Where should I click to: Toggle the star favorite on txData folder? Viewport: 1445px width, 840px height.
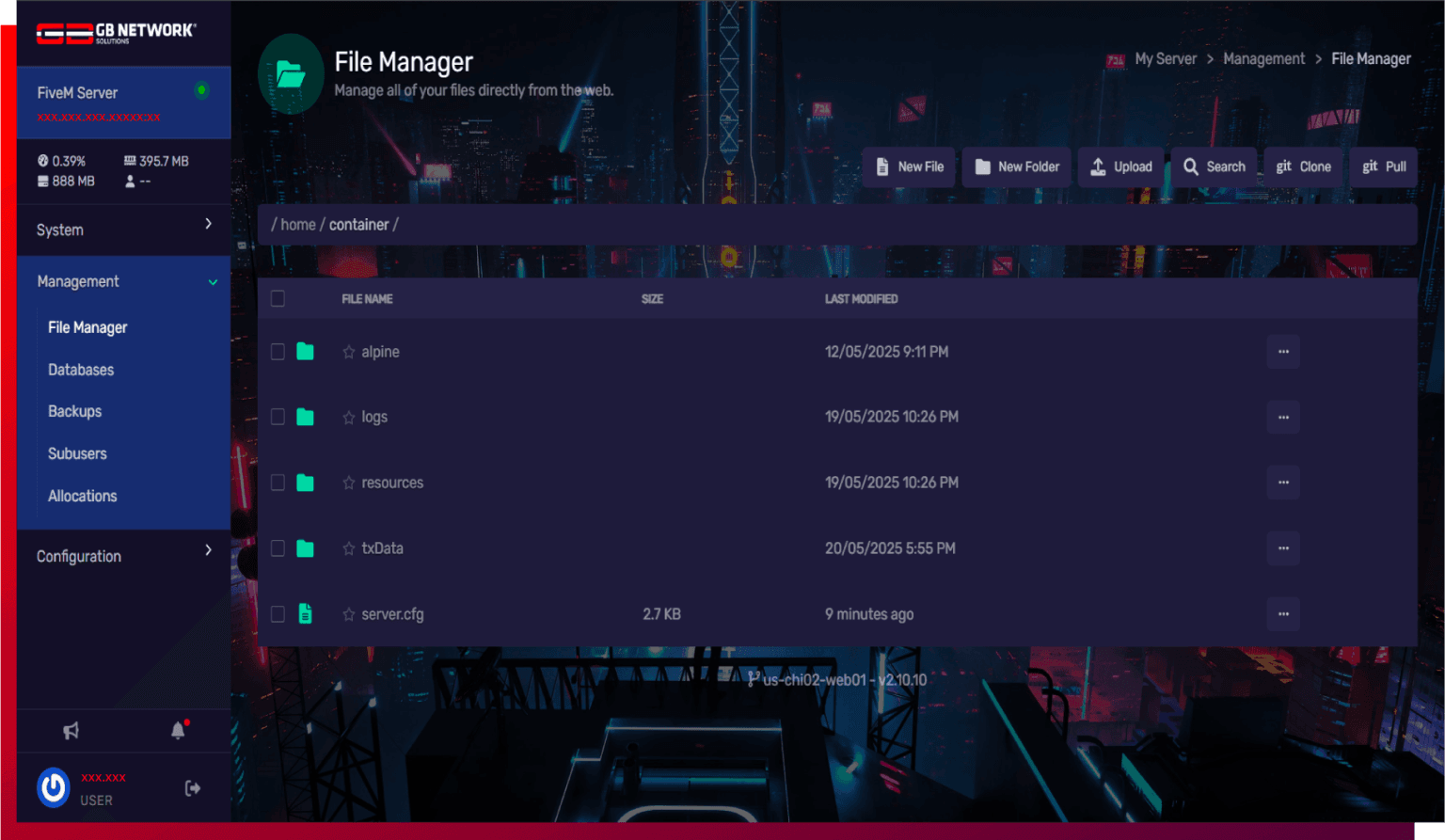pyautogui.click(x=347, y=548)
